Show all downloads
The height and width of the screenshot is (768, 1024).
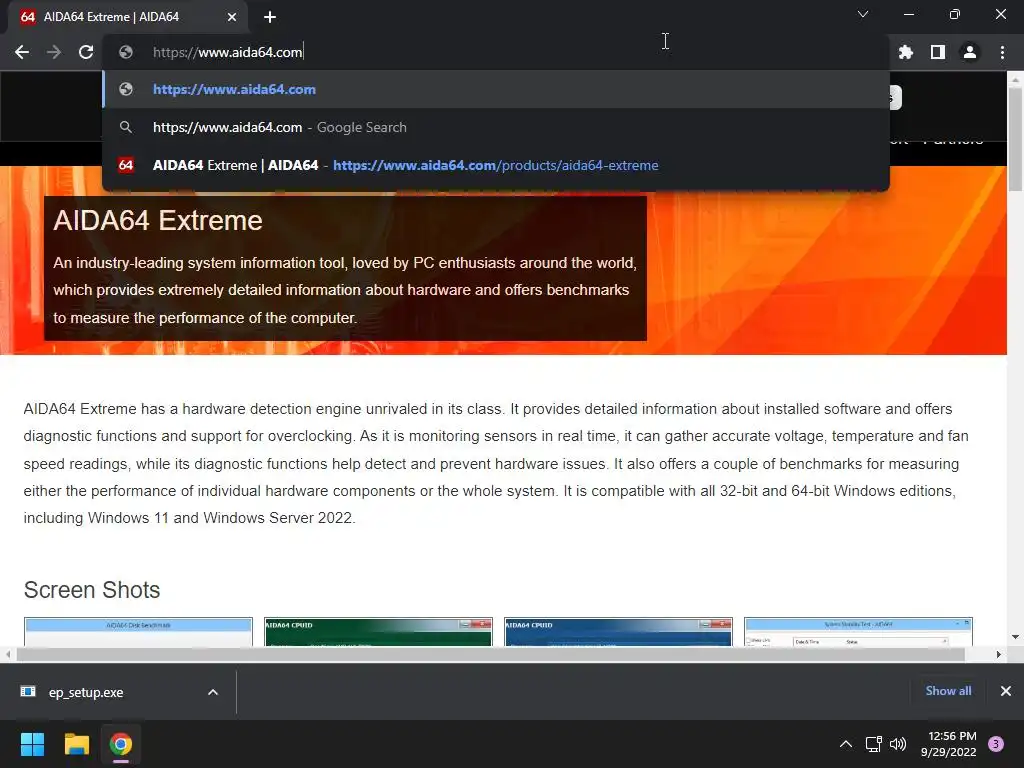click(x=948, y=691)
